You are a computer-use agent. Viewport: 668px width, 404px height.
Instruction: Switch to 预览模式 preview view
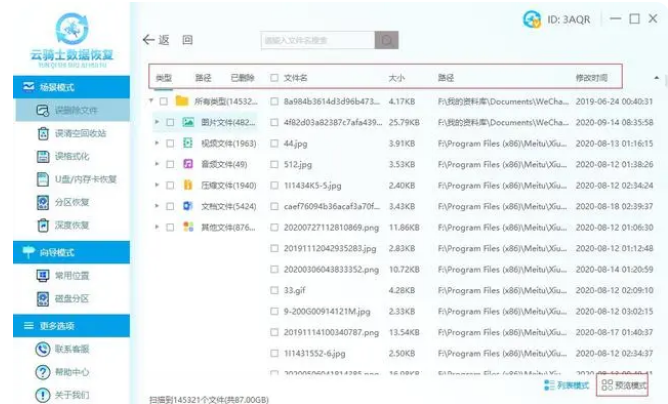(624, 386)
